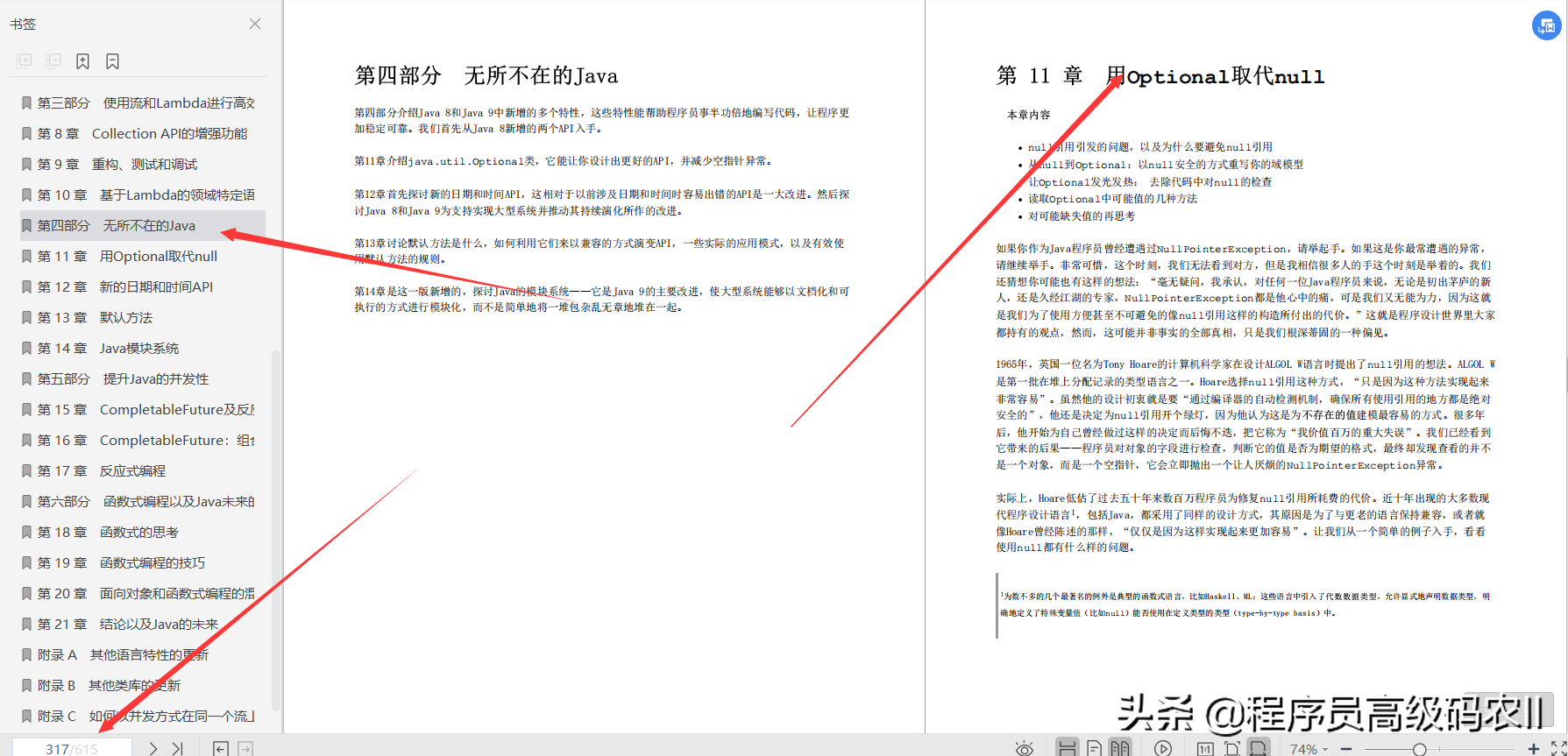The width and height of the screenshot is (1568, 756).
Task: Click bookmark ribbon icon beside 第 12 章
Action: pos(26,286)
